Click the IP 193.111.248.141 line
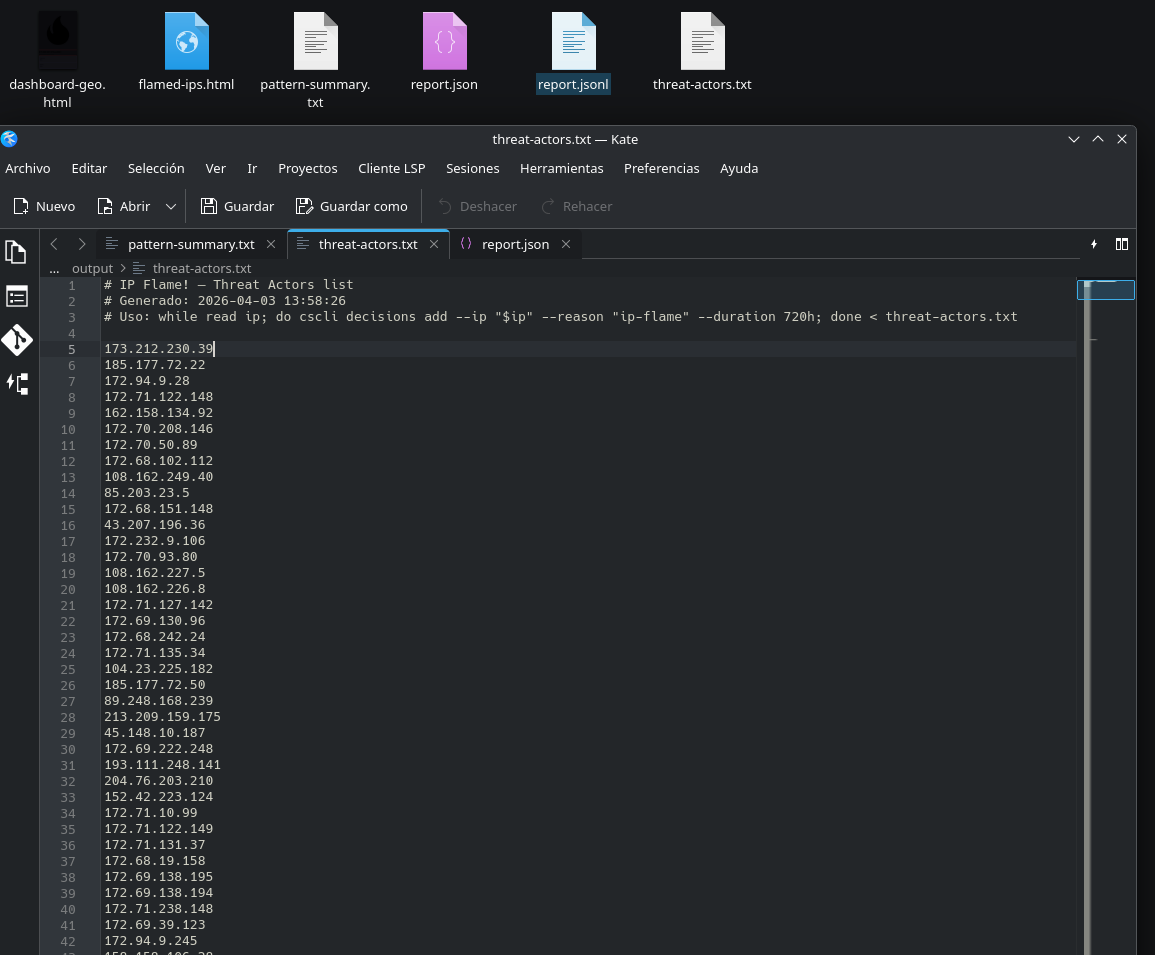Viewport: 1155px width, 955px height. pos(162,765)
